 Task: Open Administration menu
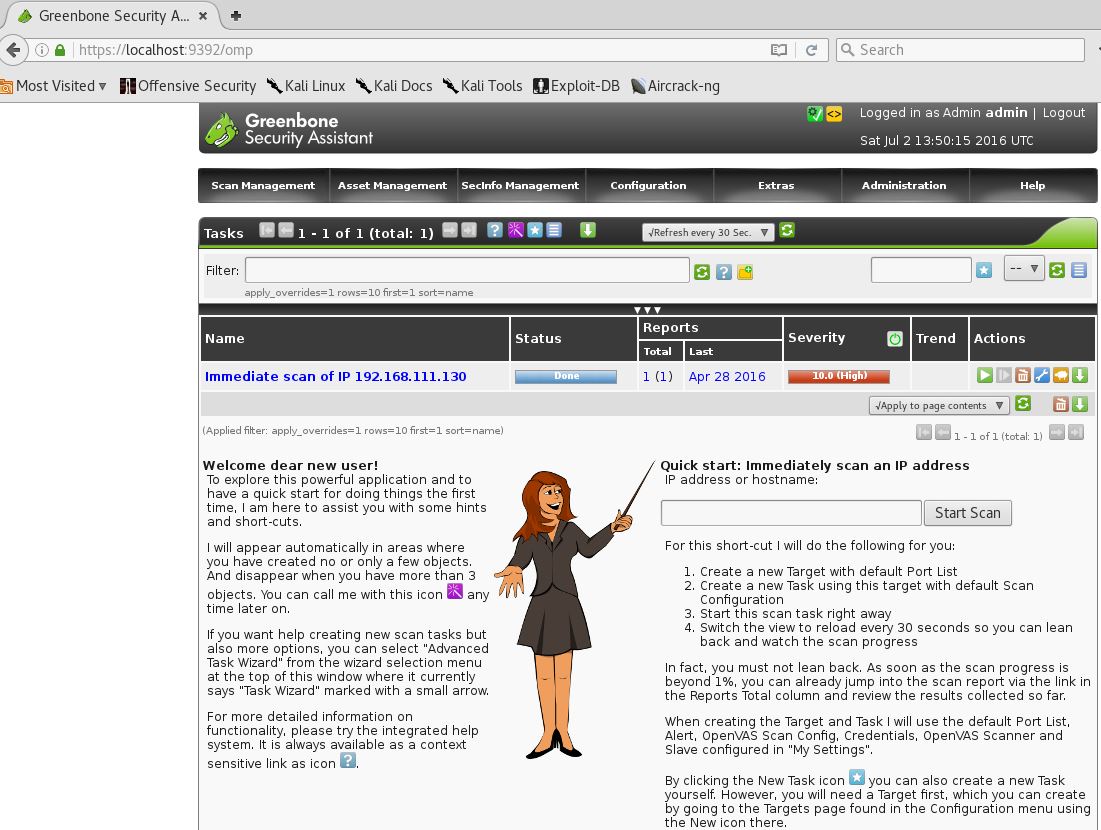point(904,185)
